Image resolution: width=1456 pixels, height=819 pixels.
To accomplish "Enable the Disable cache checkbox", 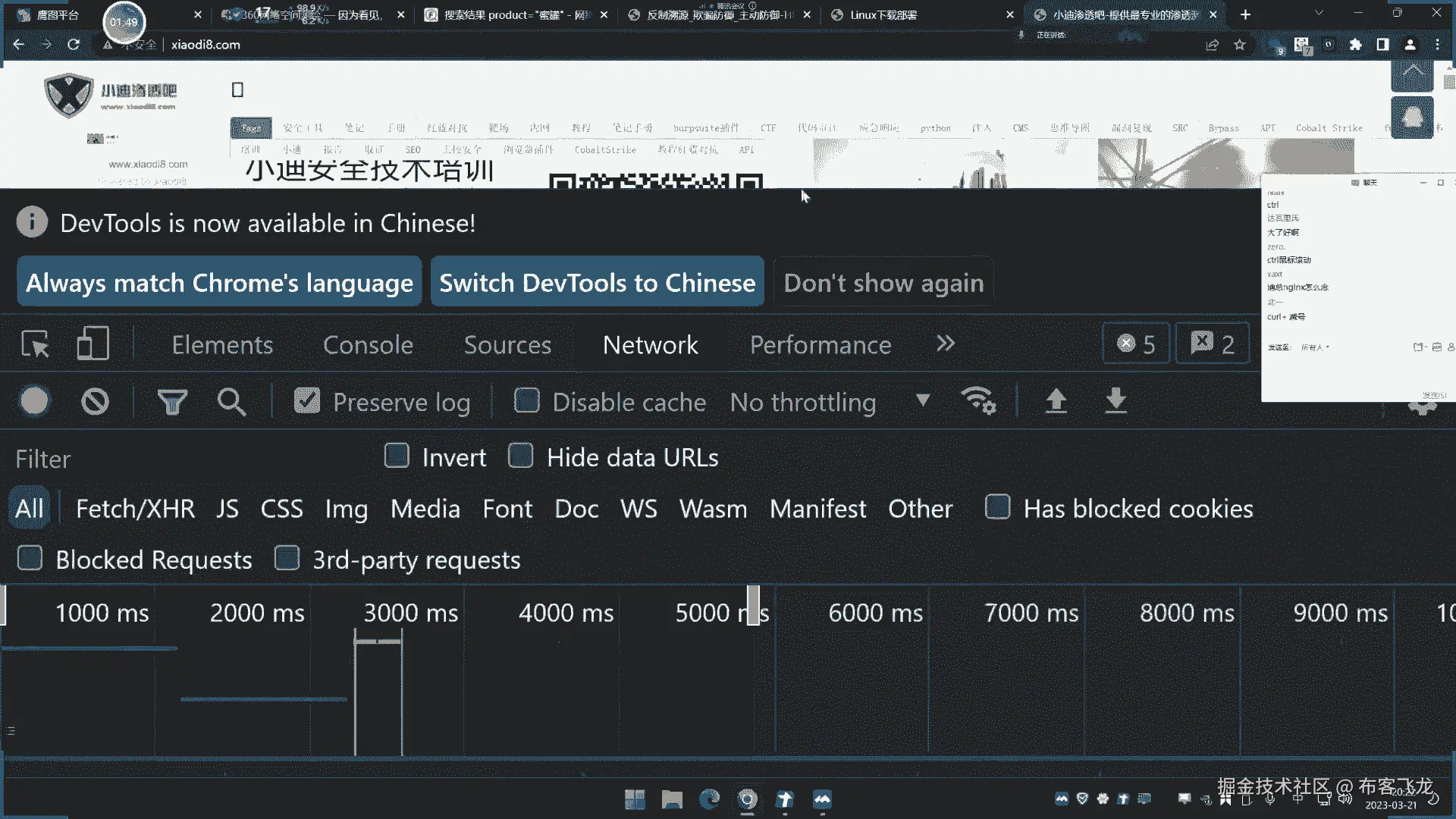I will tap(526, 400).
